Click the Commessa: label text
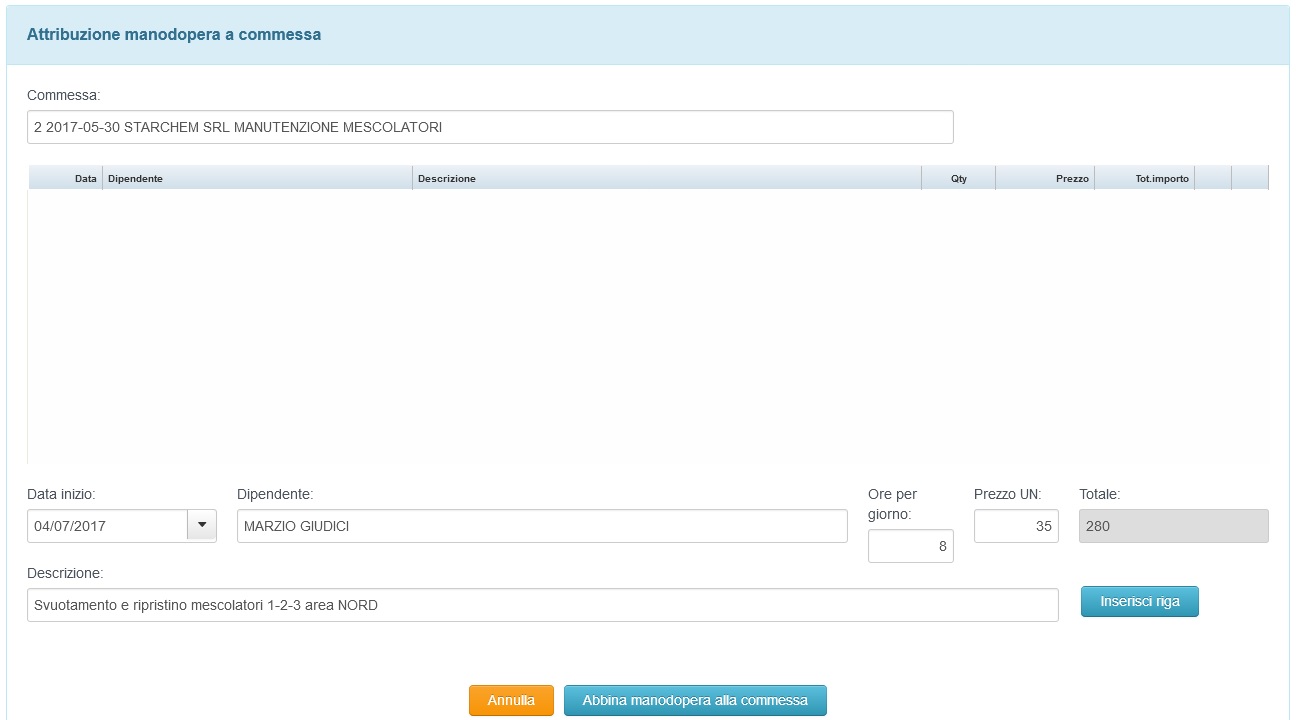The height and width of the screenshot is (720, 1300). pos(64,95)
